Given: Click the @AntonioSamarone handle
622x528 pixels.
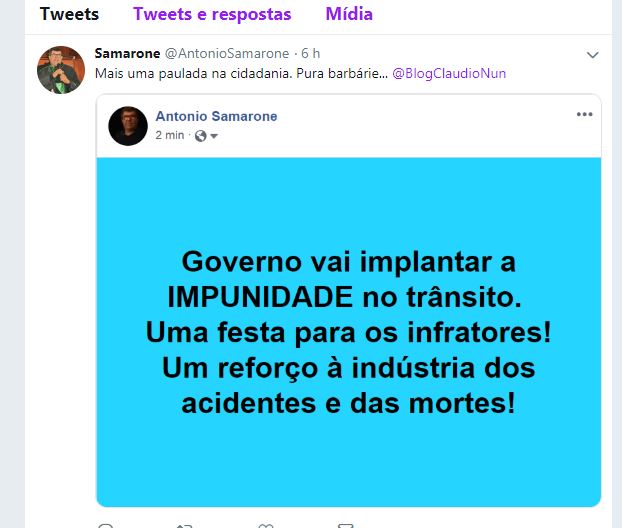Looking at the screenshot, I should (227, 54).
